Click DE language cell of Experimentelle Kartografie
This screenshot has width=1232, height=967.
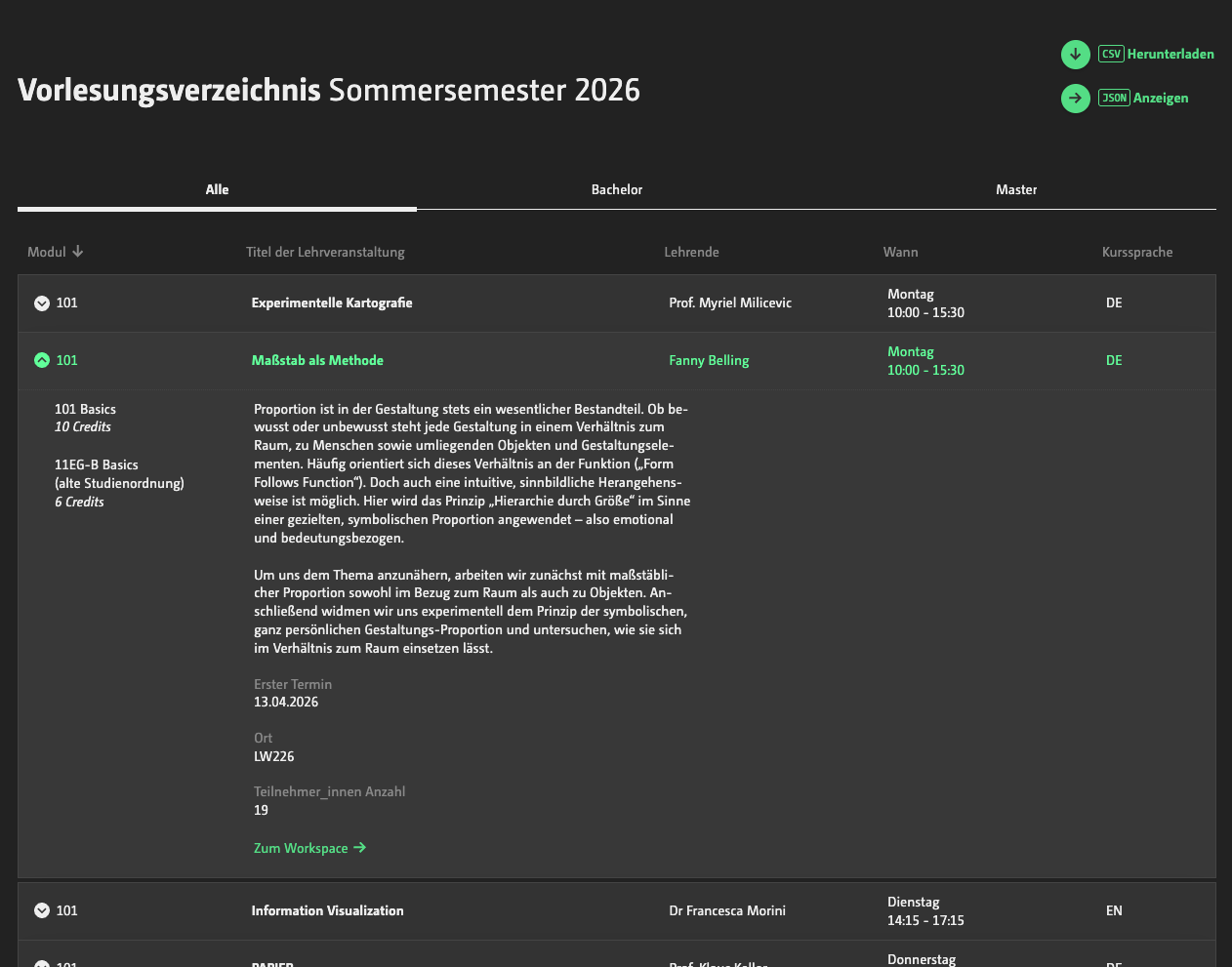(x=1114, y=302)
